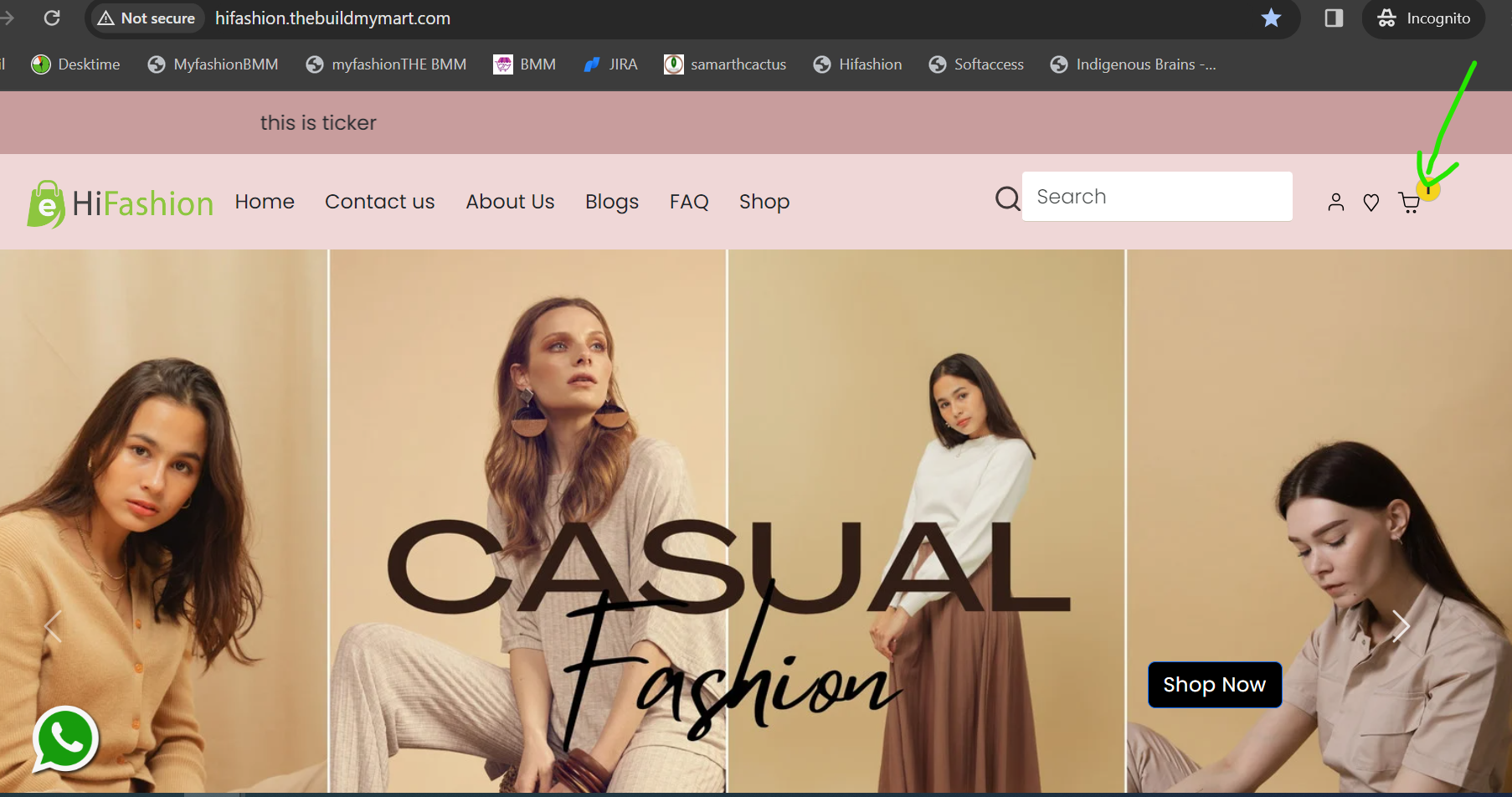Click the Not secure warning badge
Viewport: 1512px width, 797px height.
[147, 18]
